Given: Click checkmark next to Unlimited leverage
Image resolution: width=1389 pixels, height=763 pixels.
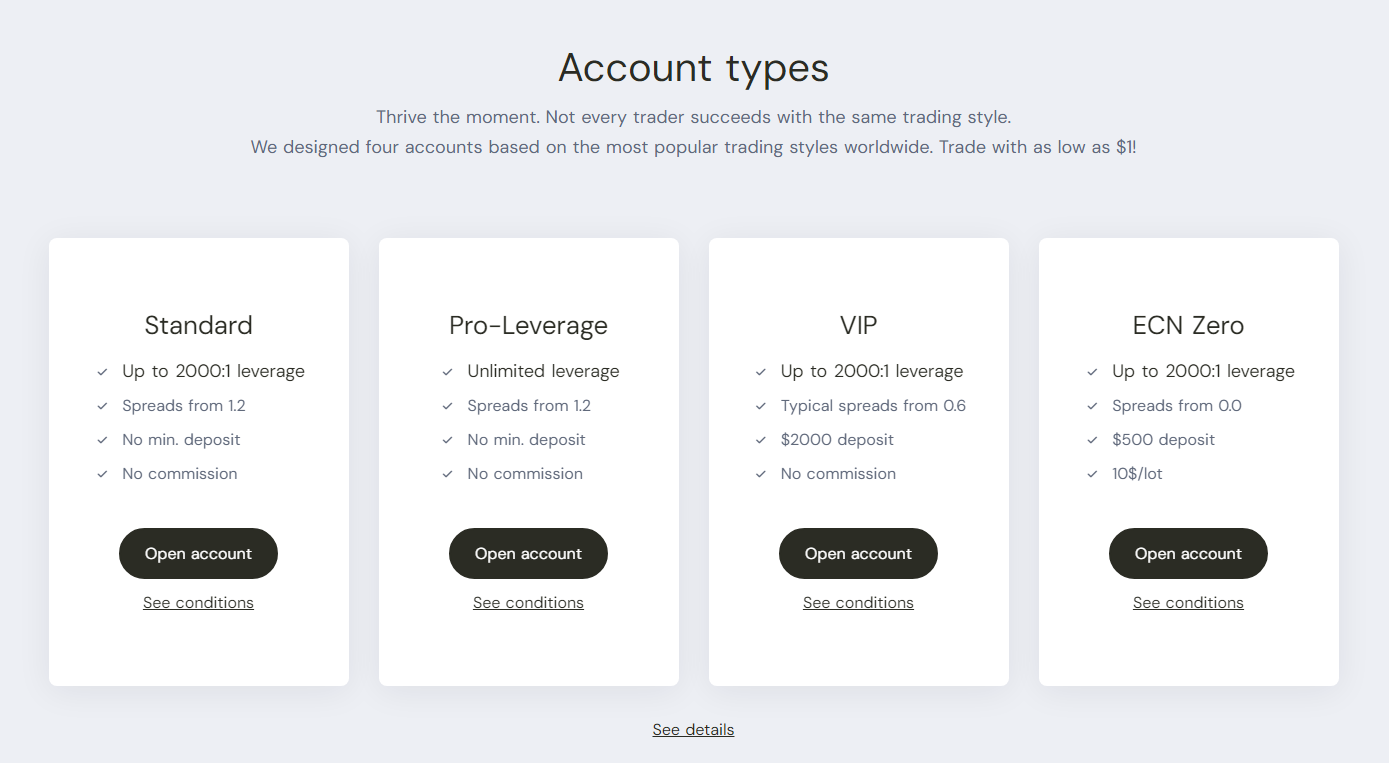Looking at the screenshot, I should coord(447,372).
